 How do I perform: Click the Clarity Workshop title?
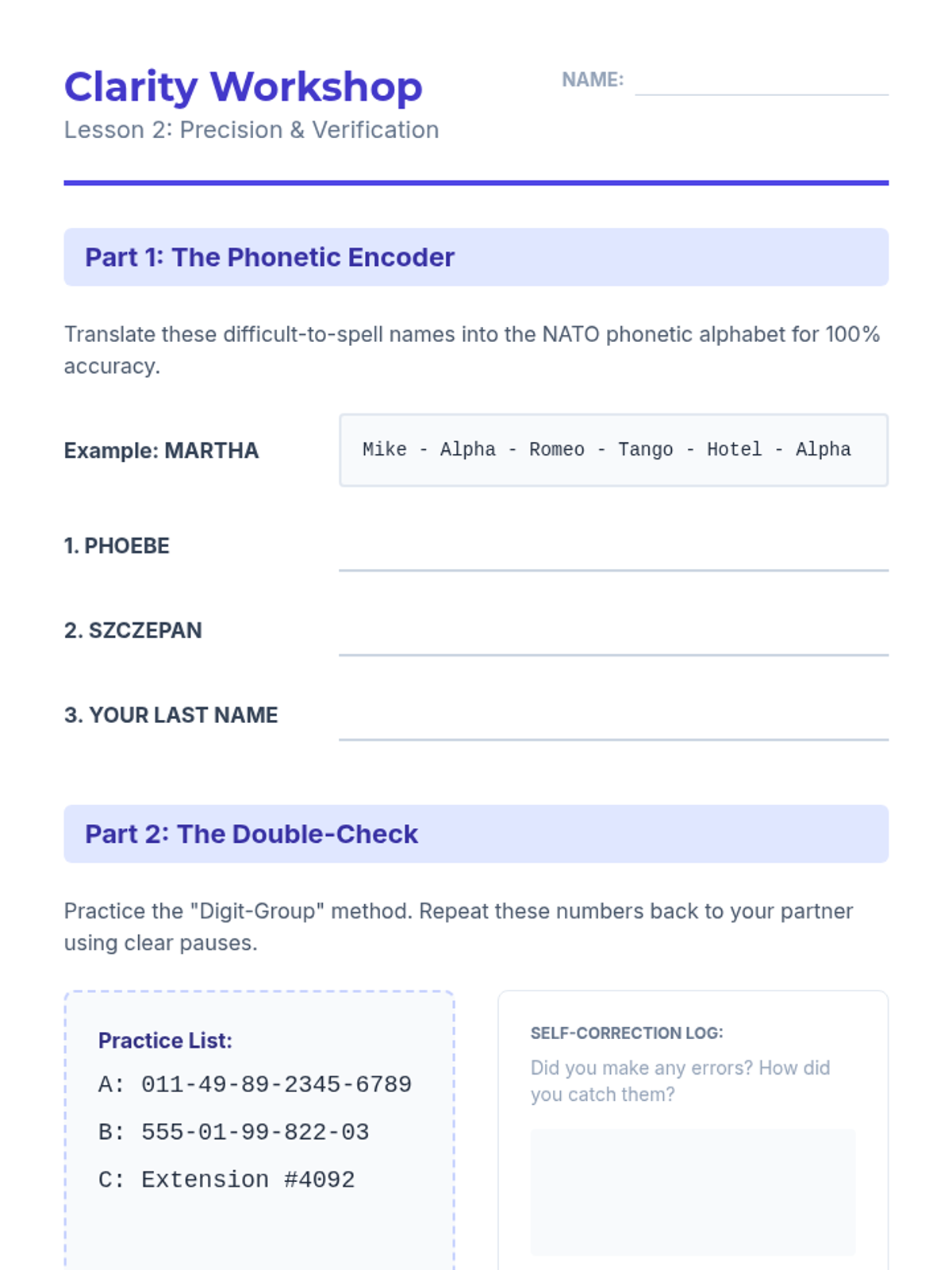(243, 87)
